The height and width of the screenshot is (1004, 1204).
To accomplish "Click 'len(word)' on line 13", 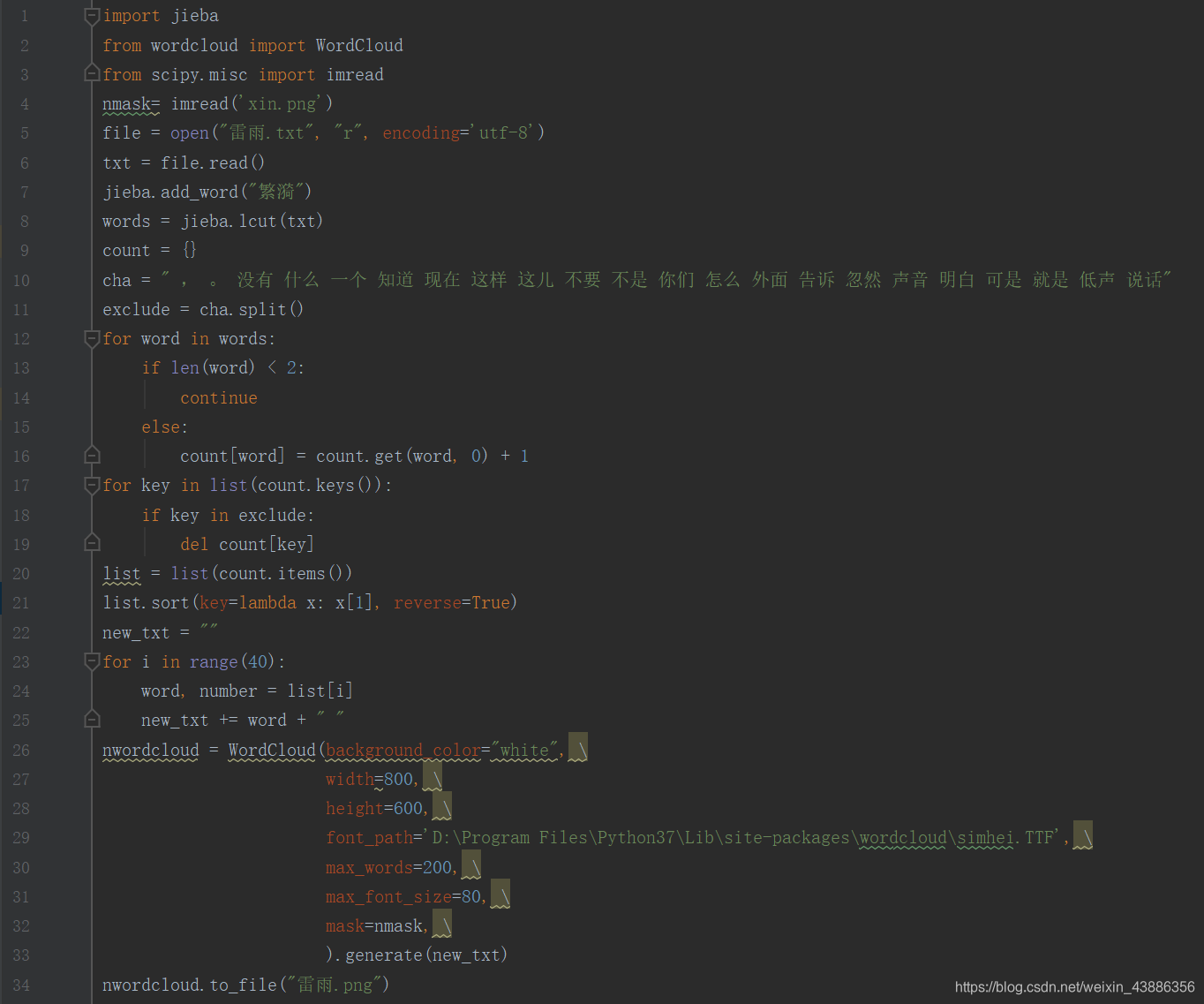I will coord(213,368).
